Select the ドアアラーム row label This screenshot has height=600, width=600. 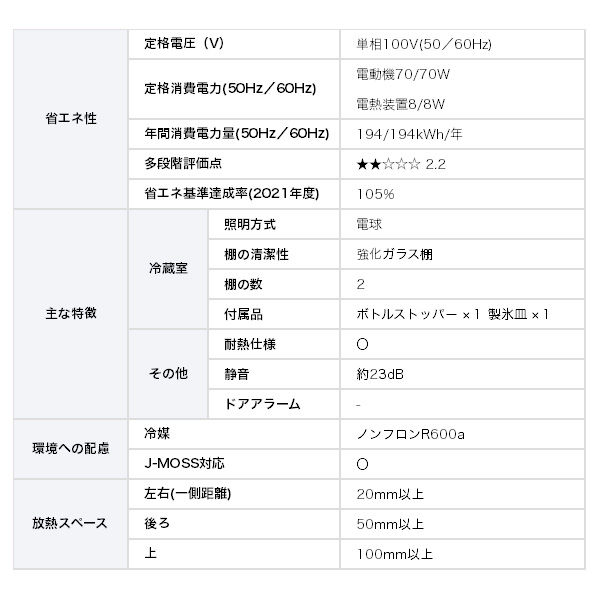pos(262,404)
